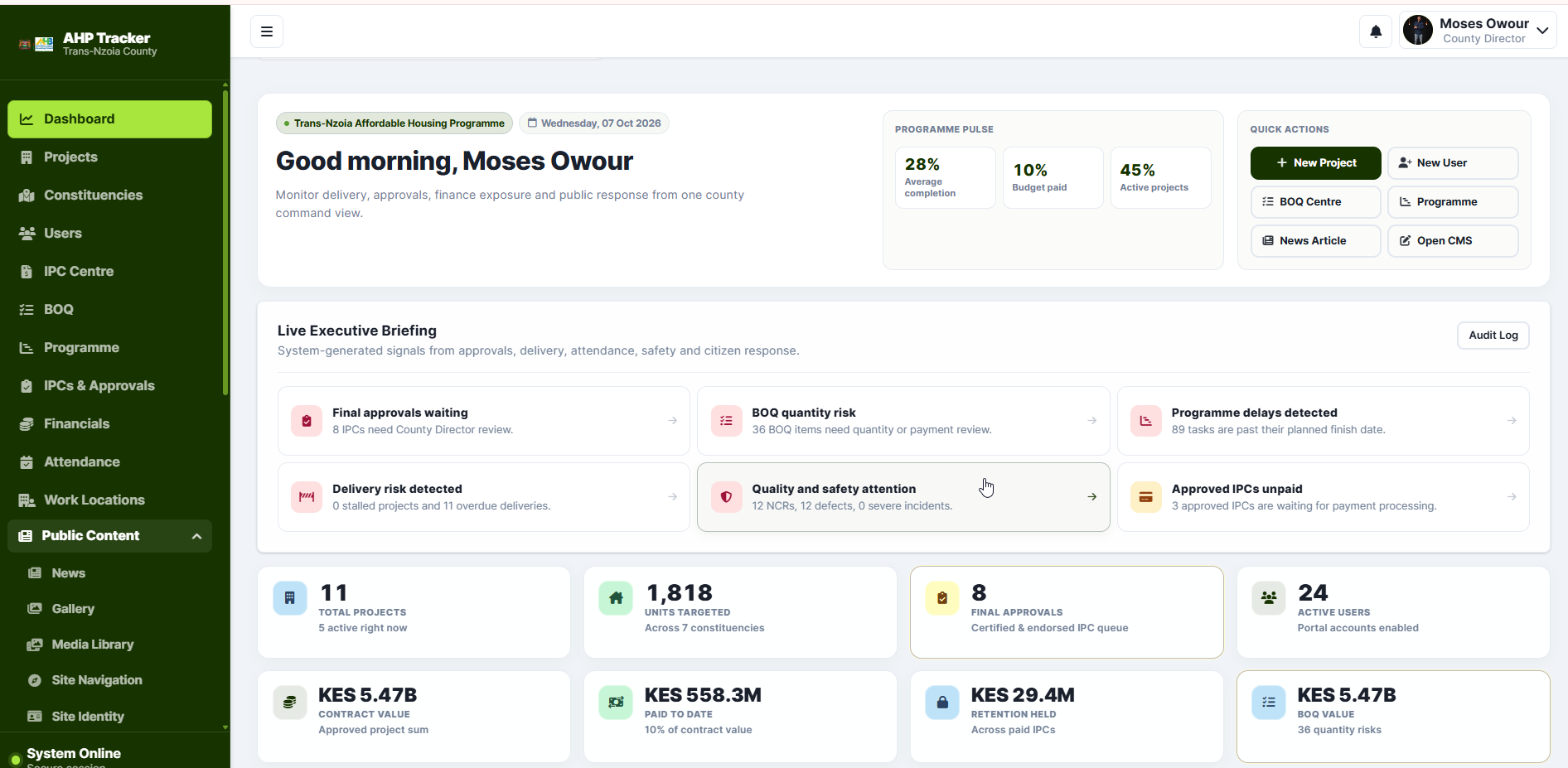Click the Final Approvals stat card
This screenshot has height=768, width=1568.
[x=1067, y=612]
